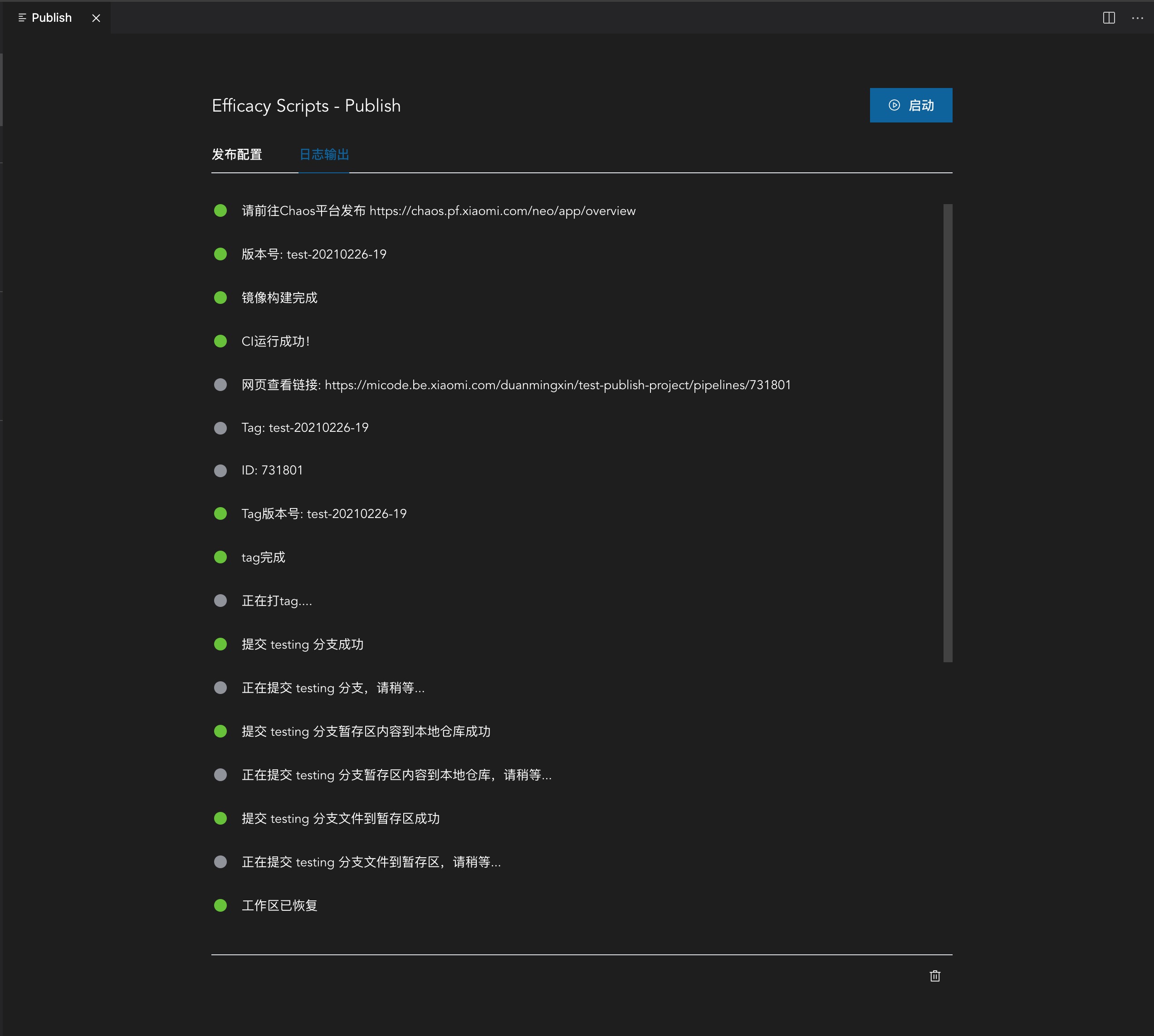Click the play icon inside the 启动 button

tap(894, 105)
